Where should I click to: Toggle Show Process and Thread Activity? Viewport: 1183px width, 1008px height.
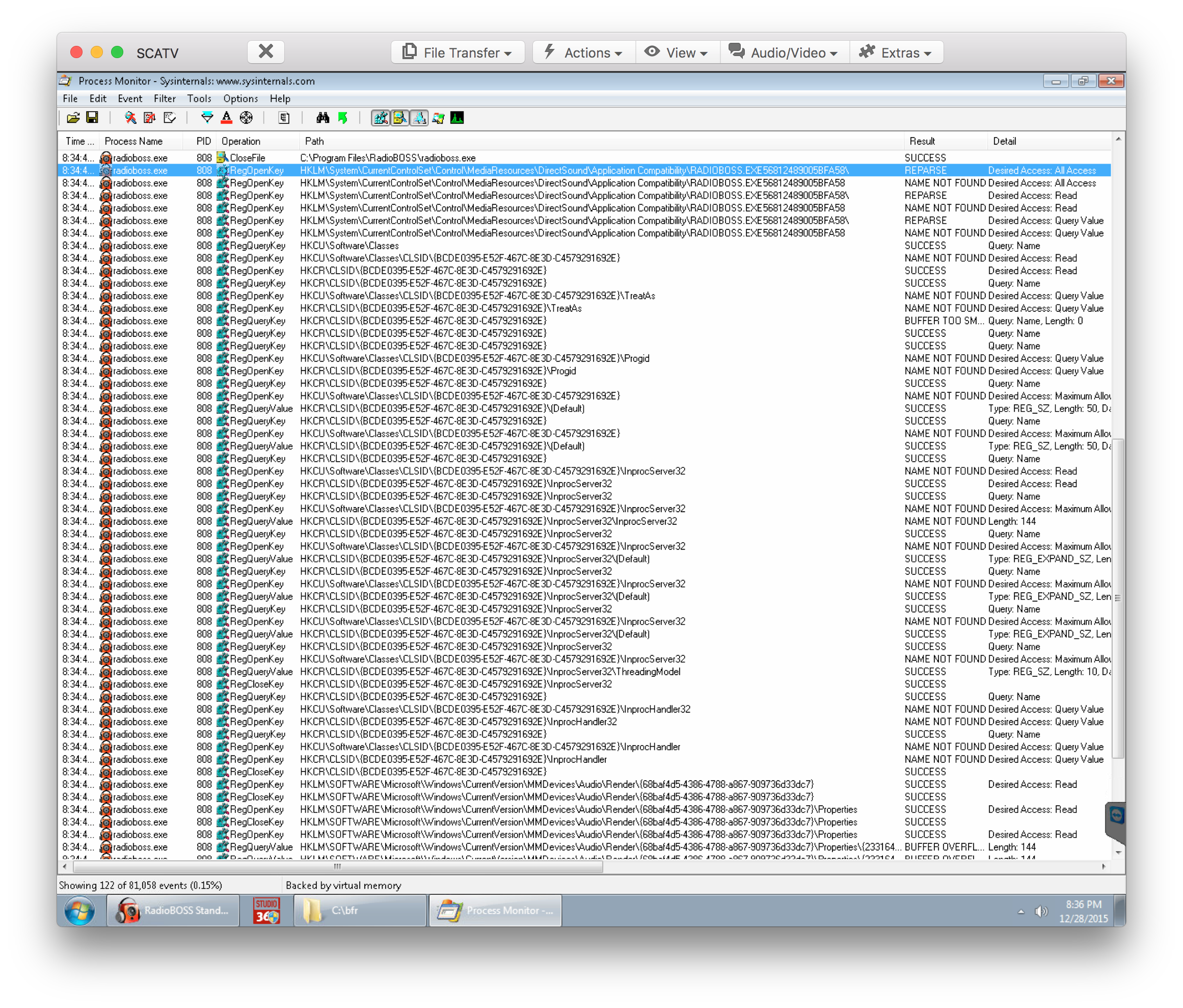pyautogui.click(x=439, y=118)
